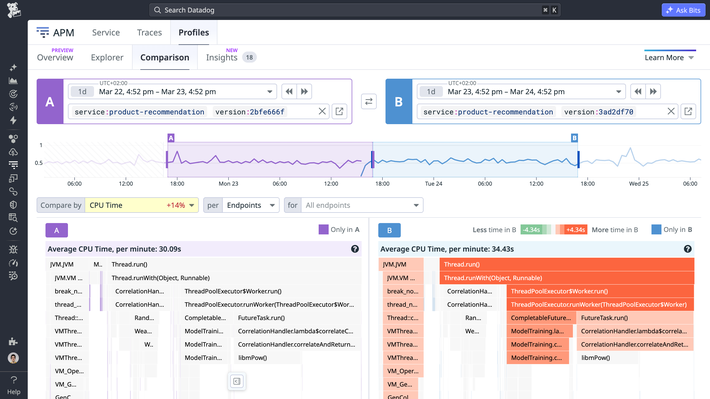Click the 1d preset badge for profile B

coord(431,91)
